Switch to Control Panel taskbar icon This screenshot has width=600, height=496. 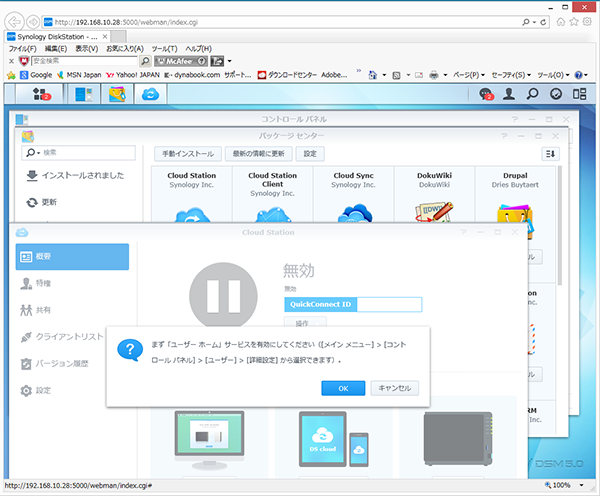[84, 94]
